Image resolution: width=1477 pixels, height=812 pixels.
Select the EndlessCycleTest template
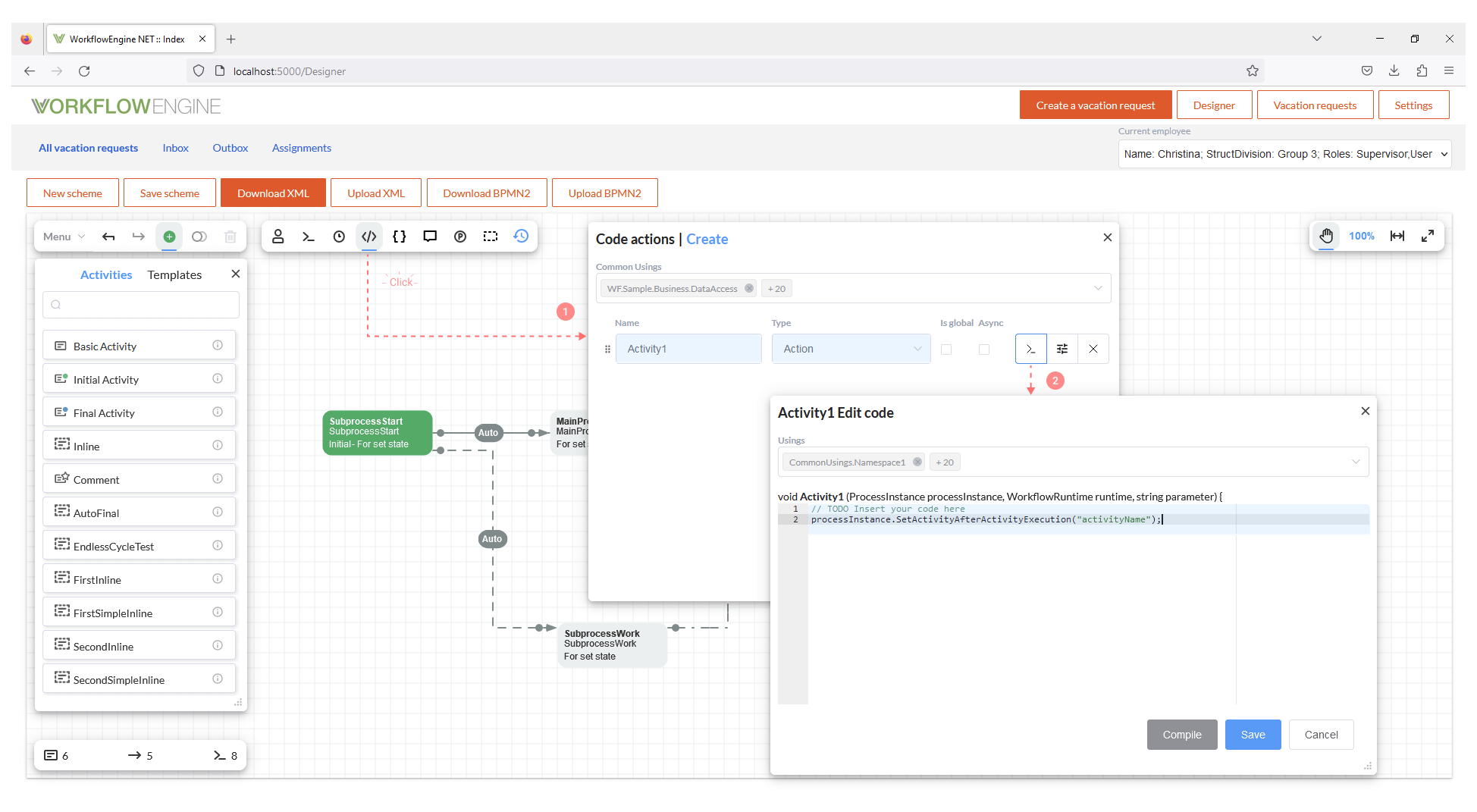(x=140, y=545)
